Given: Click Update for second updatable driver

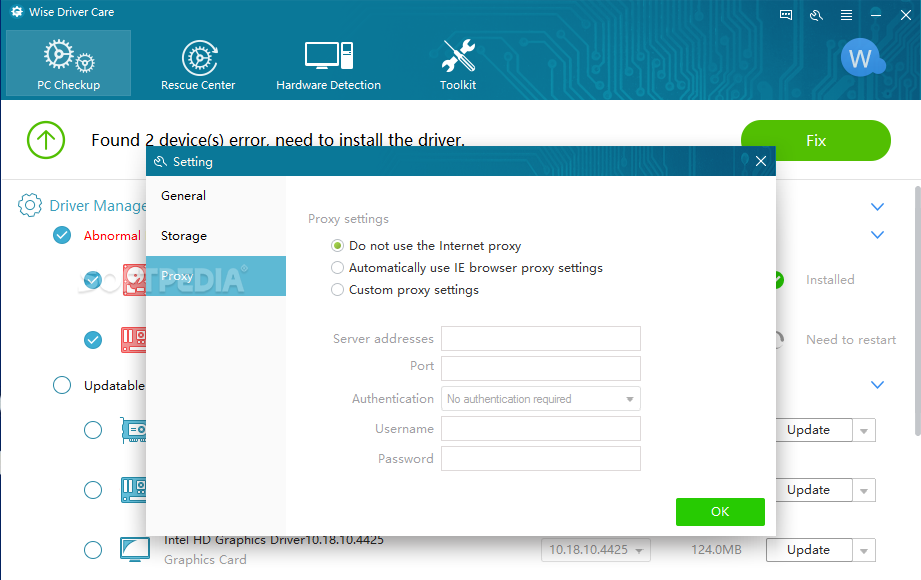Looking at the screenshot, I should (813, 490).
